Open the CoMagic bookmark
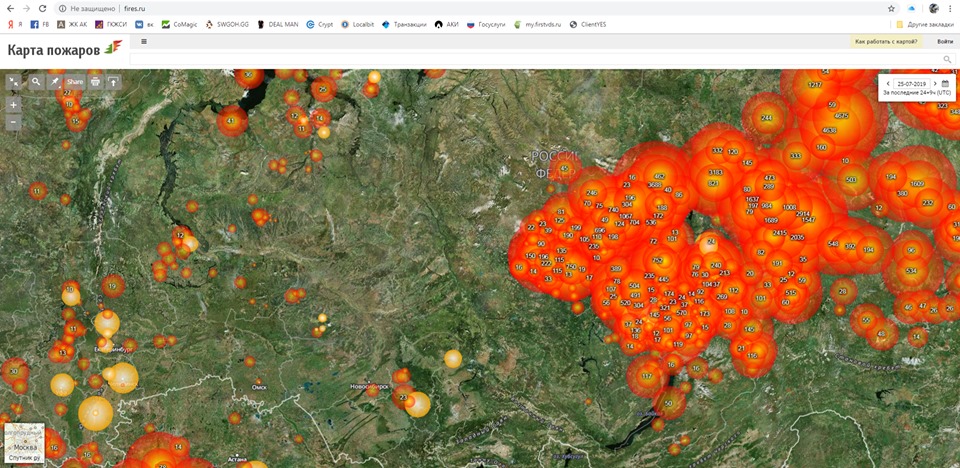960x468 pixels. (180, 24)
